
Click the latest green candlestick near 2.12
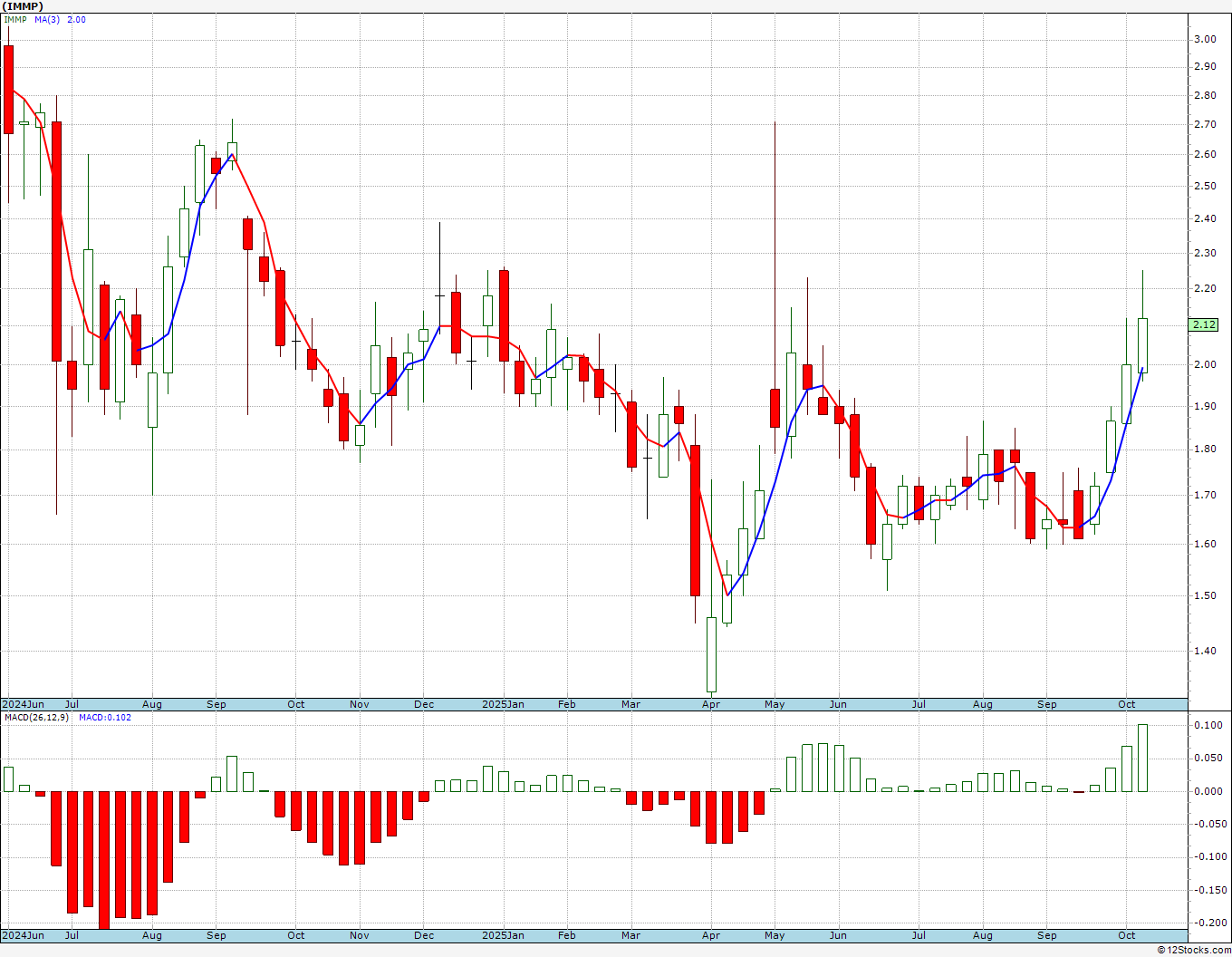[1142, 344]
